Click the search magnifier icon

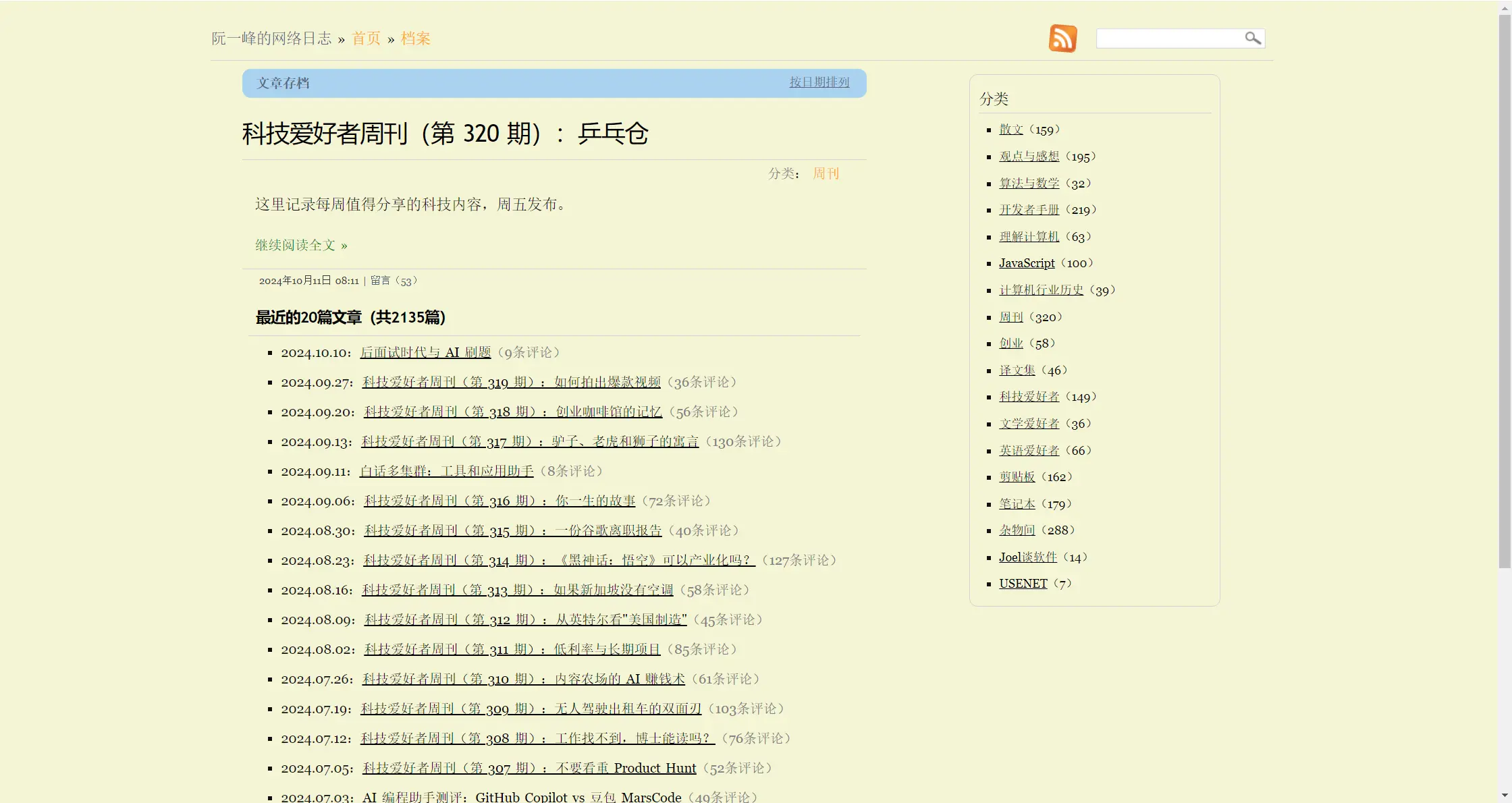[1253, 38]
